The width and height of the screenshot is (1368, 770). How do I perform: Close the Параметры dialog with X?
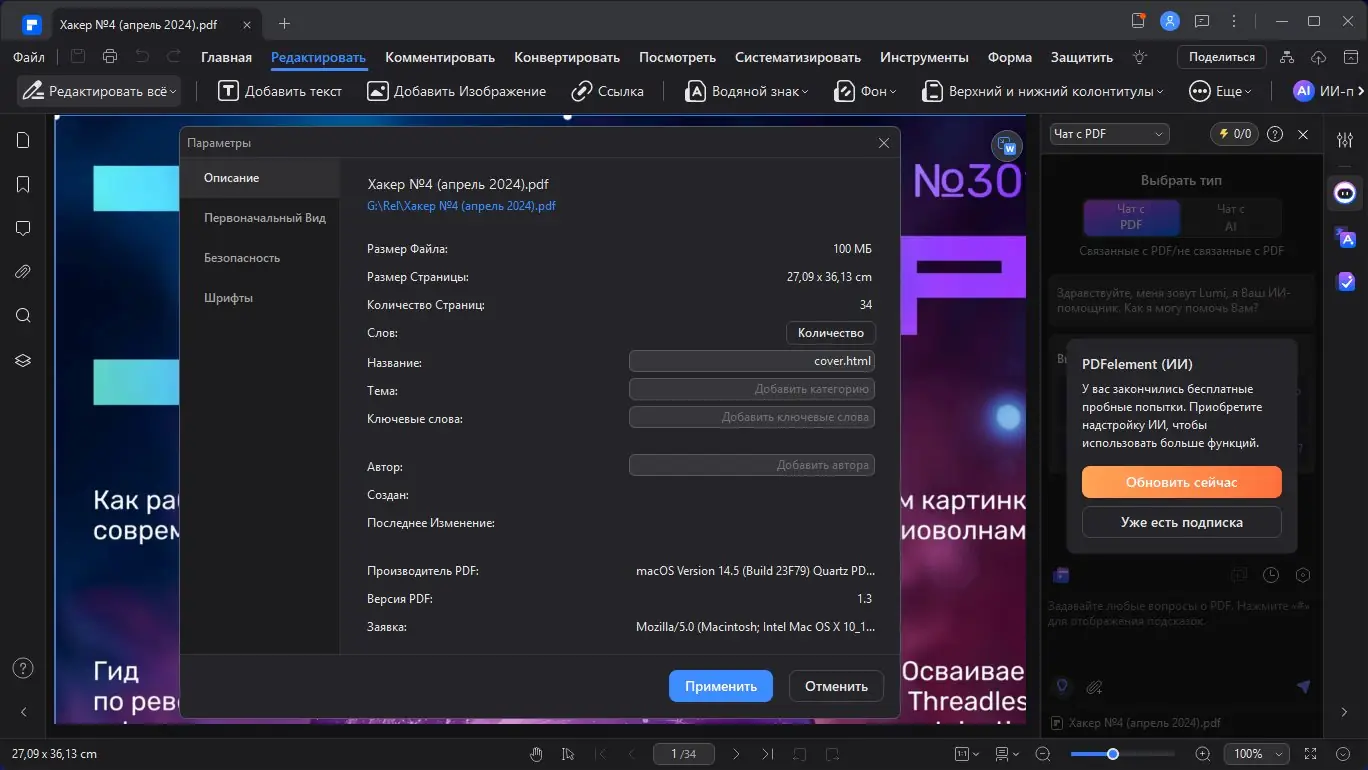click(884, 143)
